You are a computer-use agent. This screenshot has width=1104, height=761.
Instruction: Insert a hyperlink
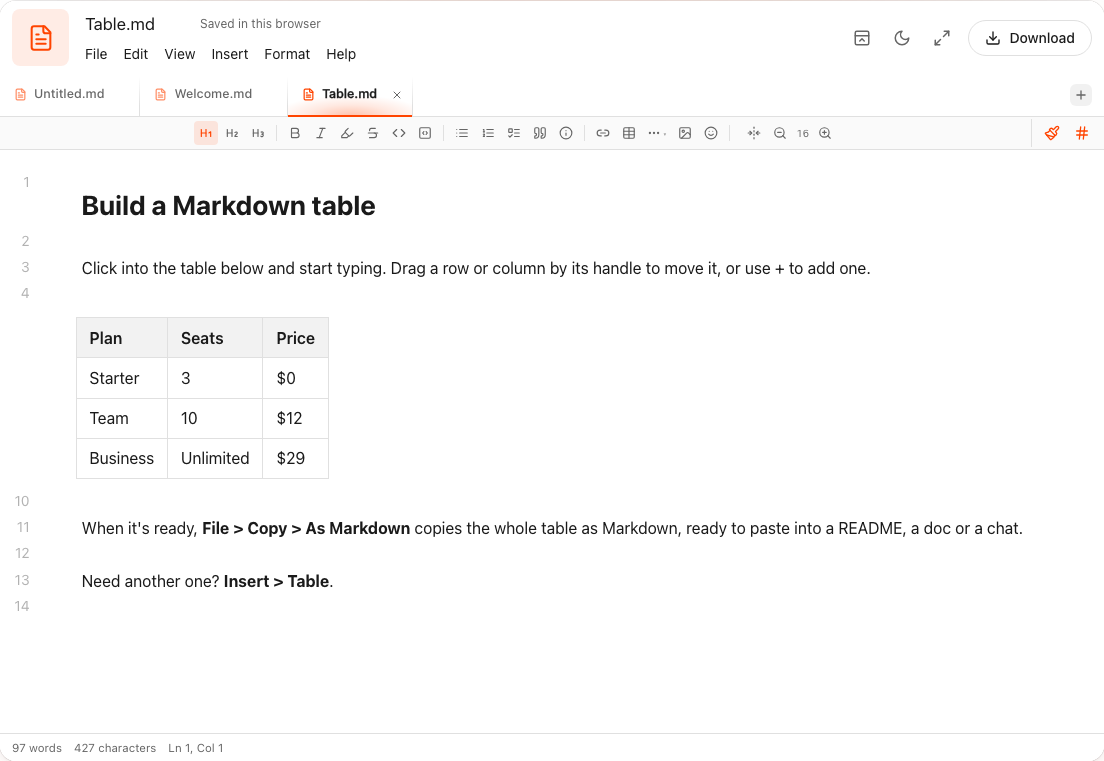pyautogui.click(x=603, y=133)
